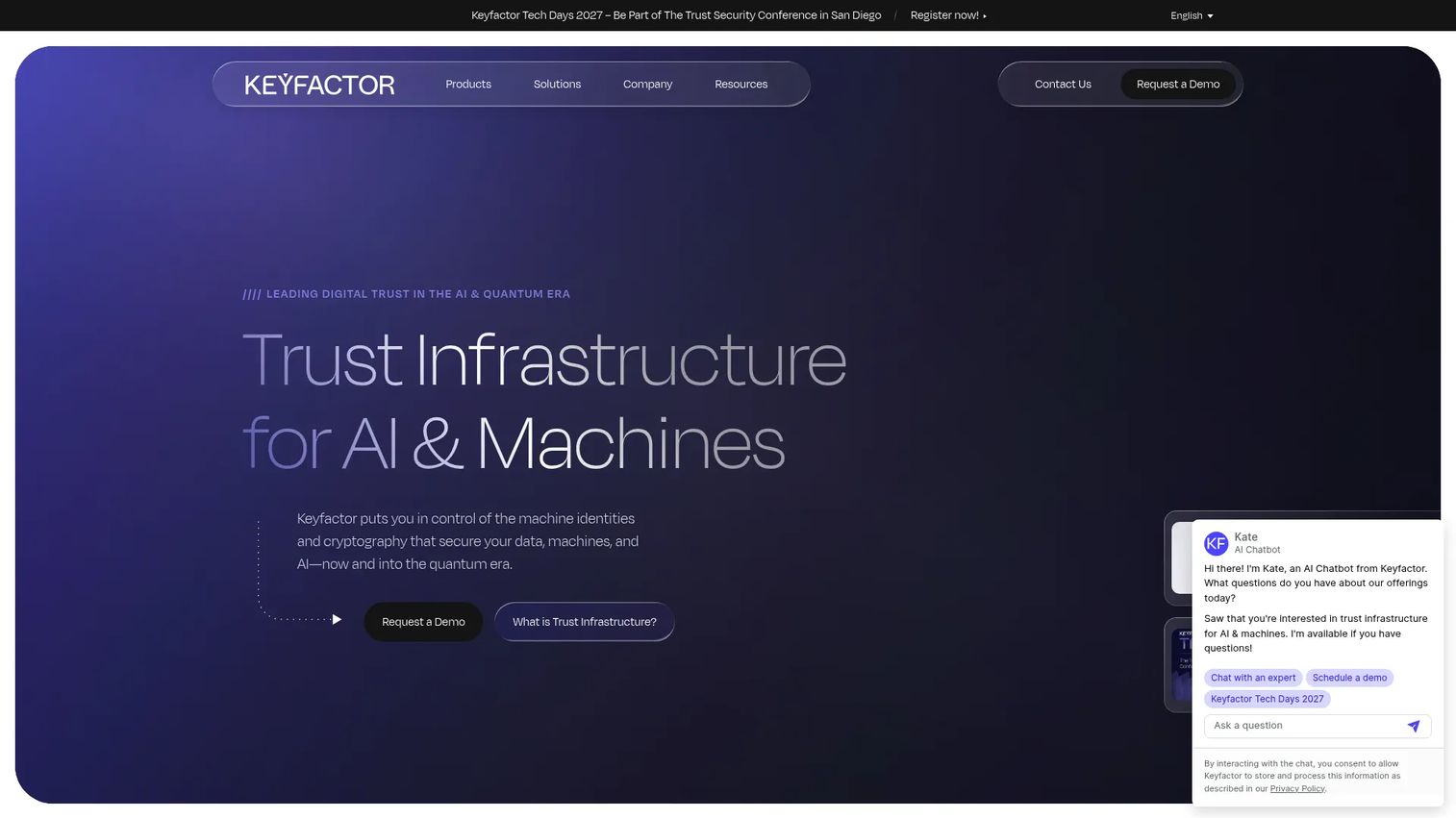Open the Products menu
Screen dimensions: 1456x818
pos(468,85)
